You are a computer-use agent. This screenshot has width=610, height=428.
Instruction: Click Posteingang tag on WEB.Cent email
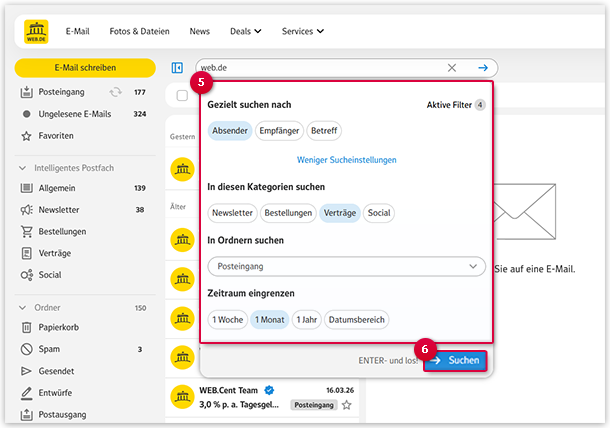point(314,405)
